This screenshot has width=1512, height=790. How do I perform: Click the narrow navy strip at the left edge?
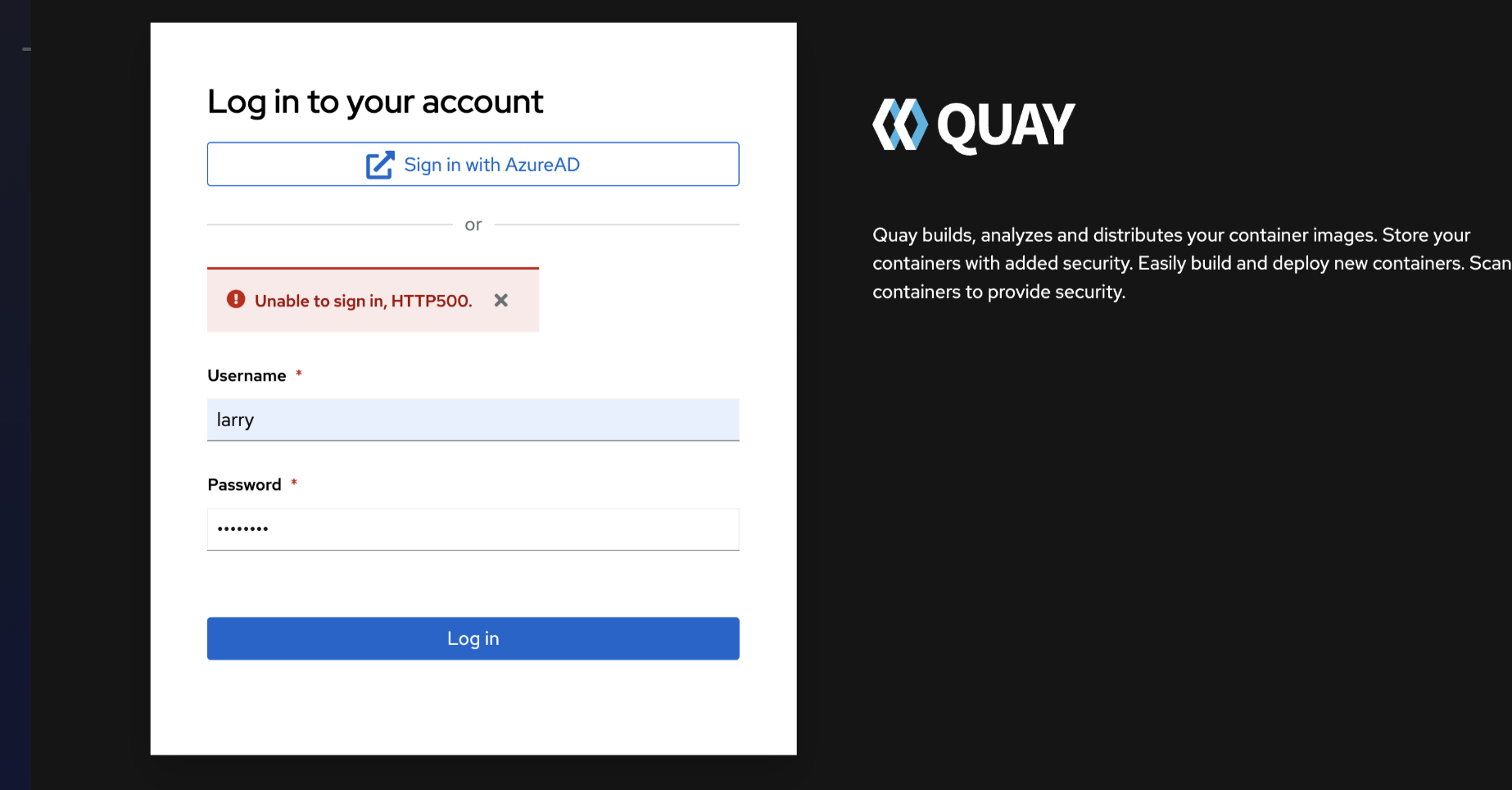coord(15,410)
